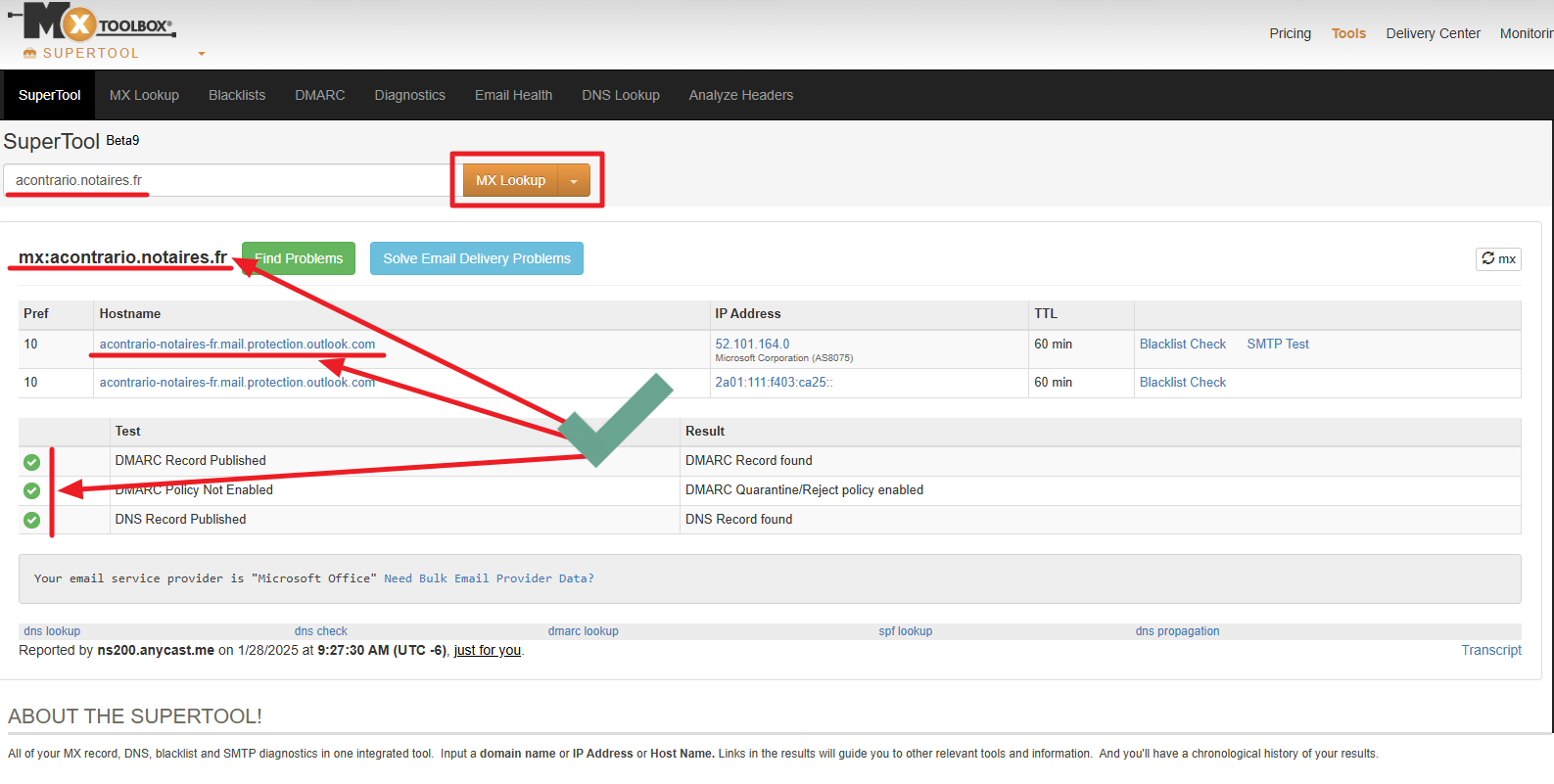The image size is (1554, 784).
Task: Open the DNS Lookup tab
Action: tap(621, 95)
